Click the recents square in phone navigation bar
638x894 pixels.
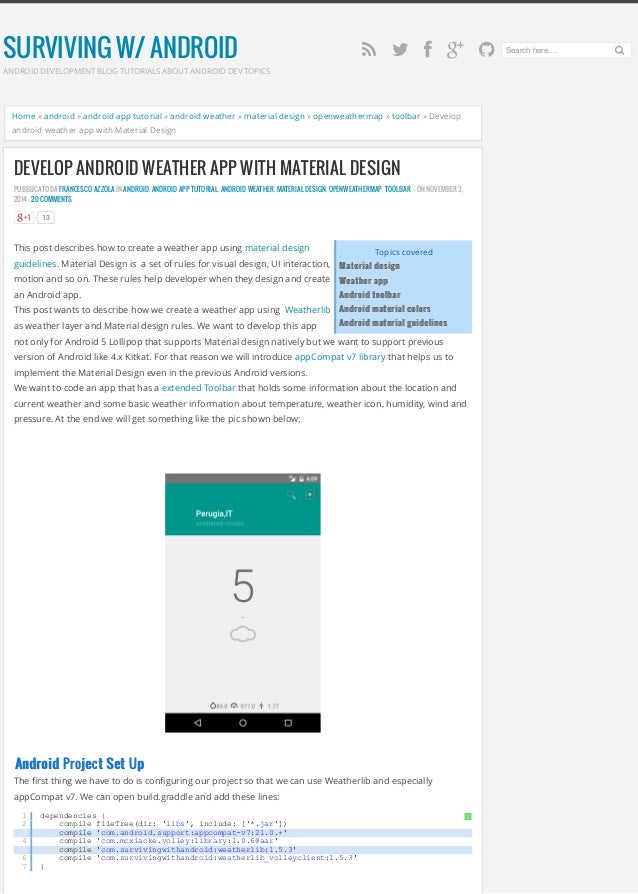point(288,723)
